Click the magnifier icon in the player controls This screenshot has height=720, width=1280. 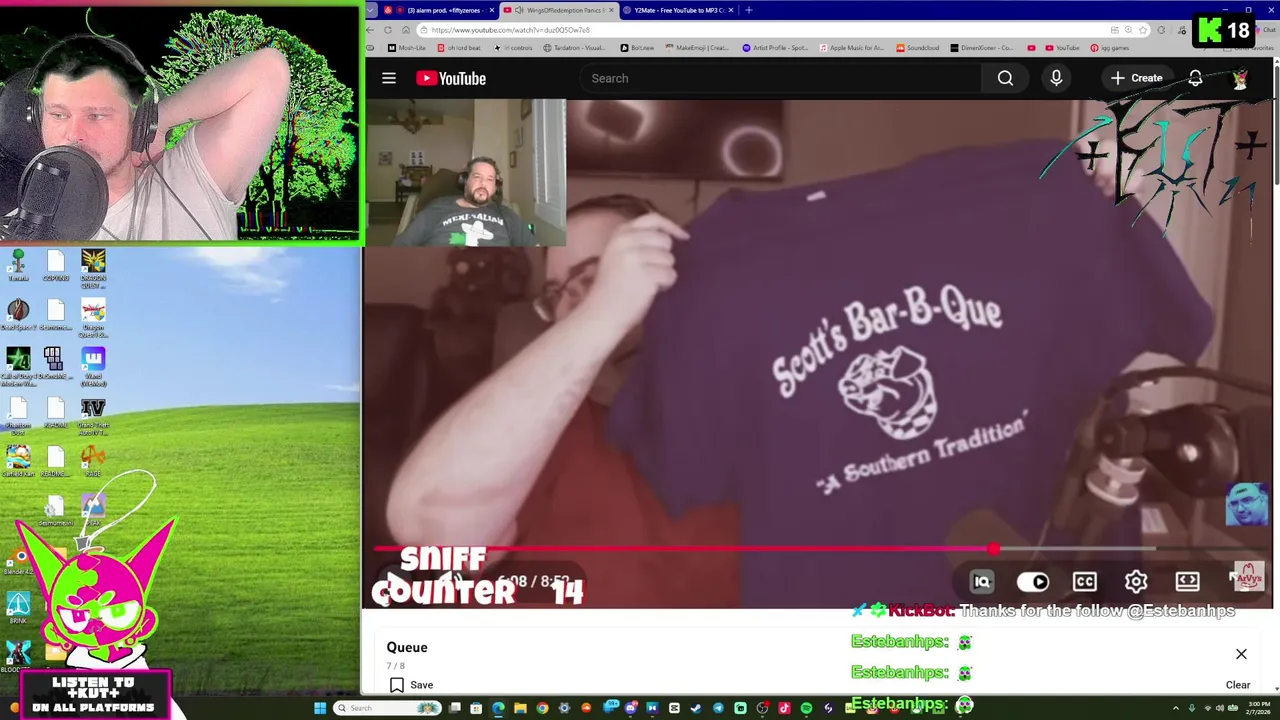coord(982,581)
